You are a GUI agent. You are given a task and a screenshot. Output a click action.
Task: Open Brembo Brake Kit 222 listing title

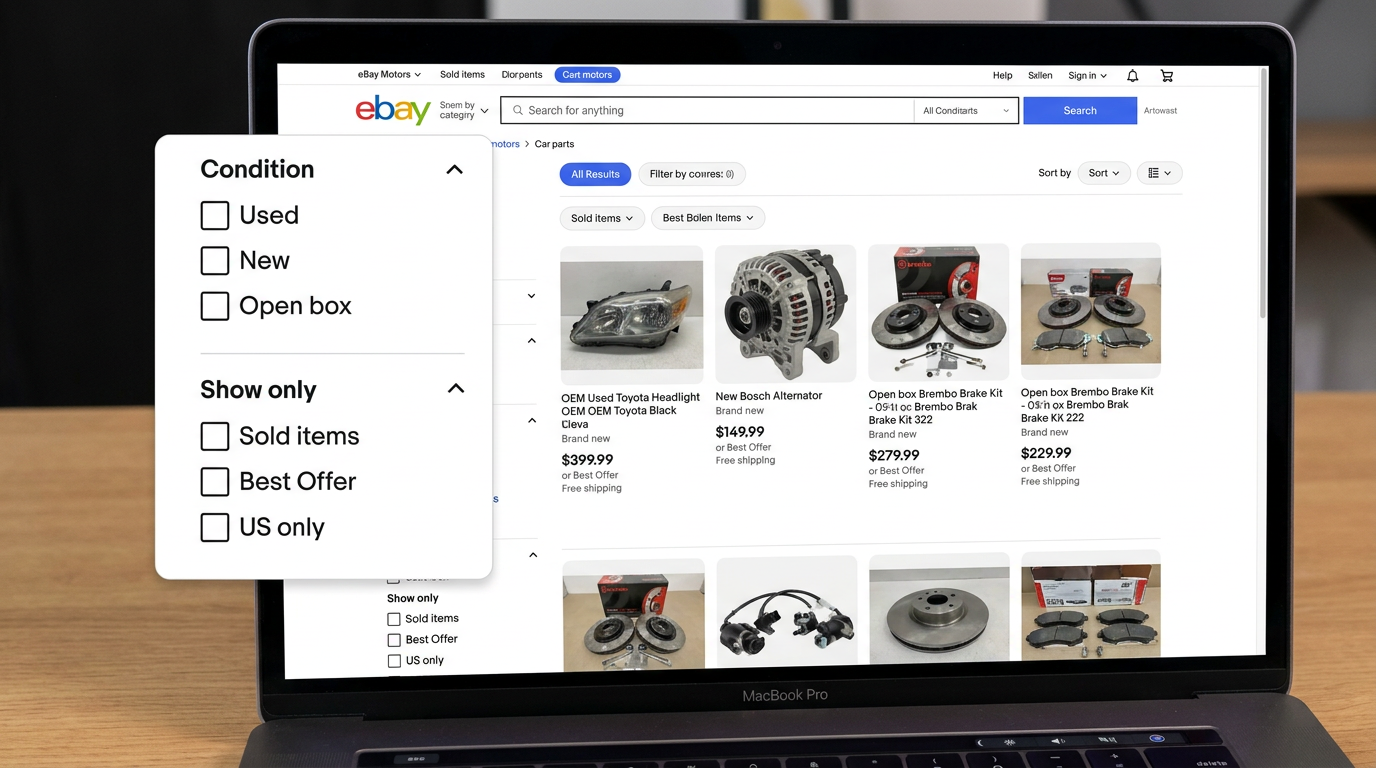[x=1087, y=405]
